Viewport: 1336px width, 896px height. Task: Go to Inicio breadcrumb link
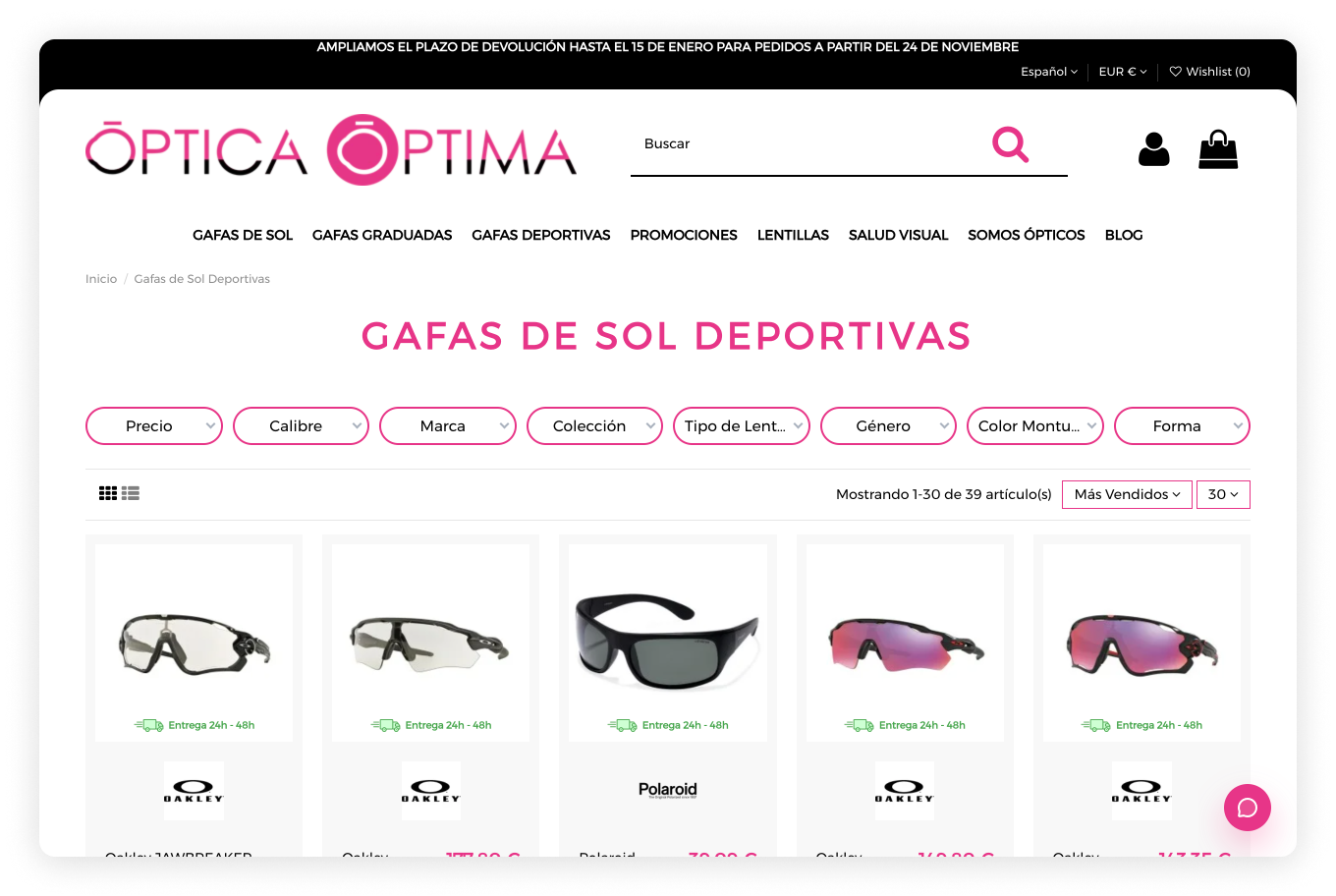101,279
